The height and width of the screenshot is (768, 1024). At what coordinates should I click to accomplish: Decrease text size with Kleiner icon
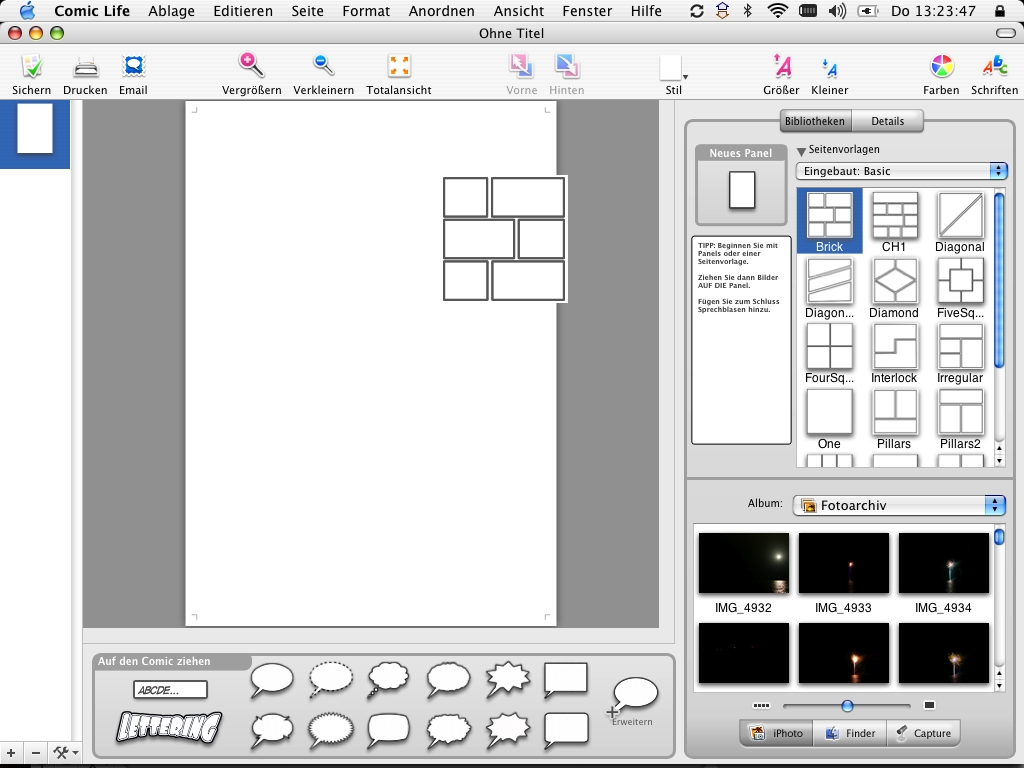click(829, 67)
